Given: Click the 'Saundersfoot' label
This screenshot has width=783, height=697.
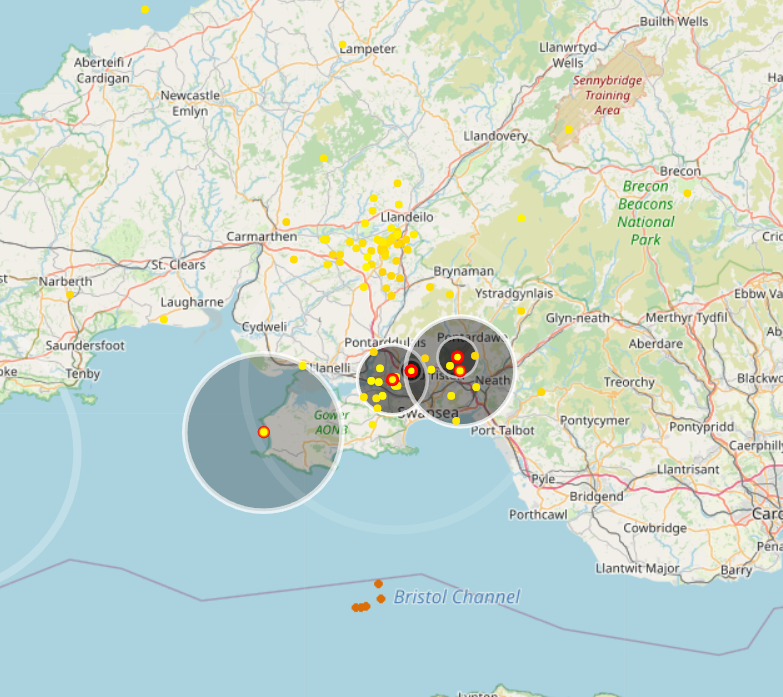Looking at the screenshot, I should [85, 346].
